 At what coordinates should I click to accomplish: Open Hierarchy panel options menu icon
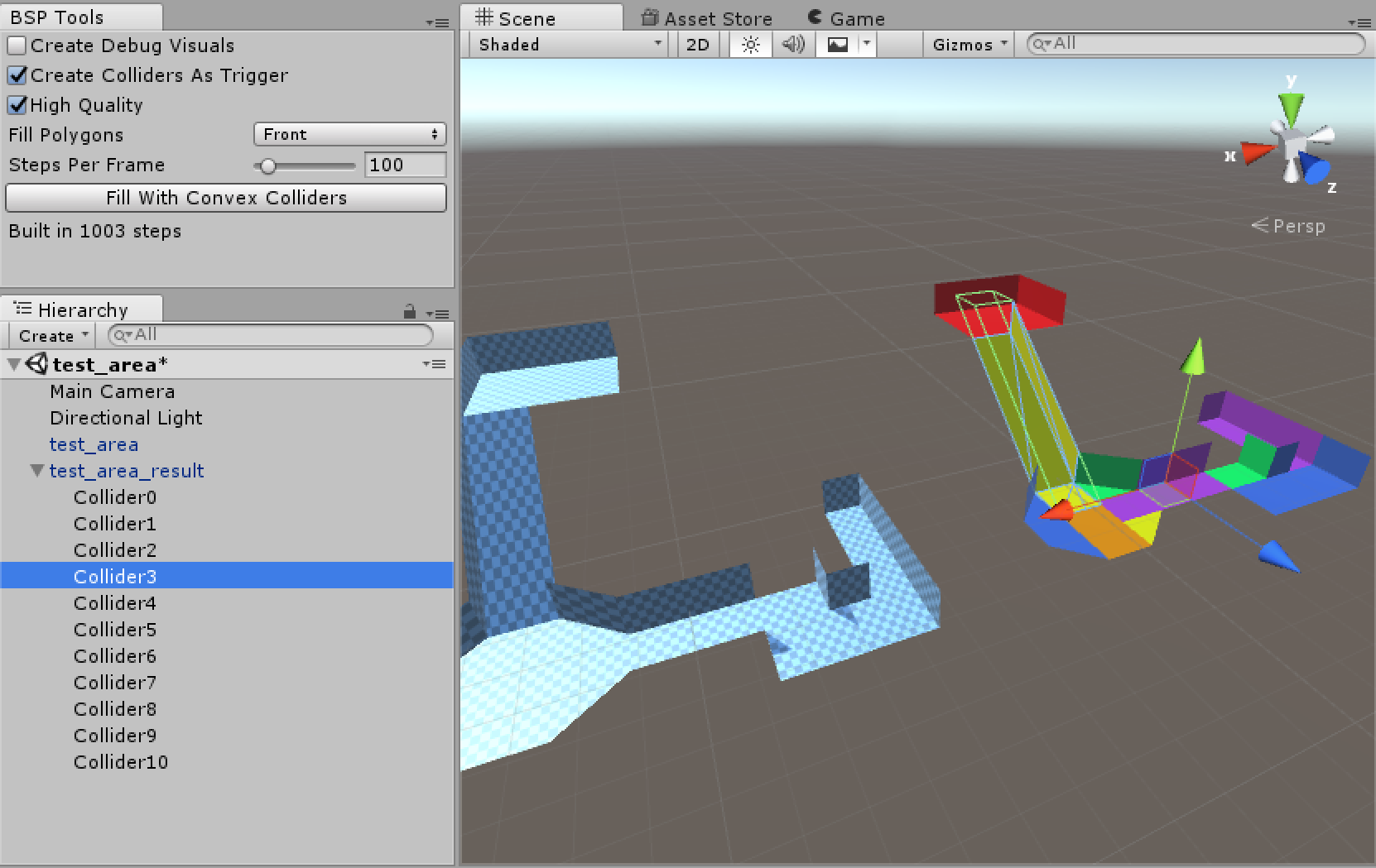pos(438,314)
